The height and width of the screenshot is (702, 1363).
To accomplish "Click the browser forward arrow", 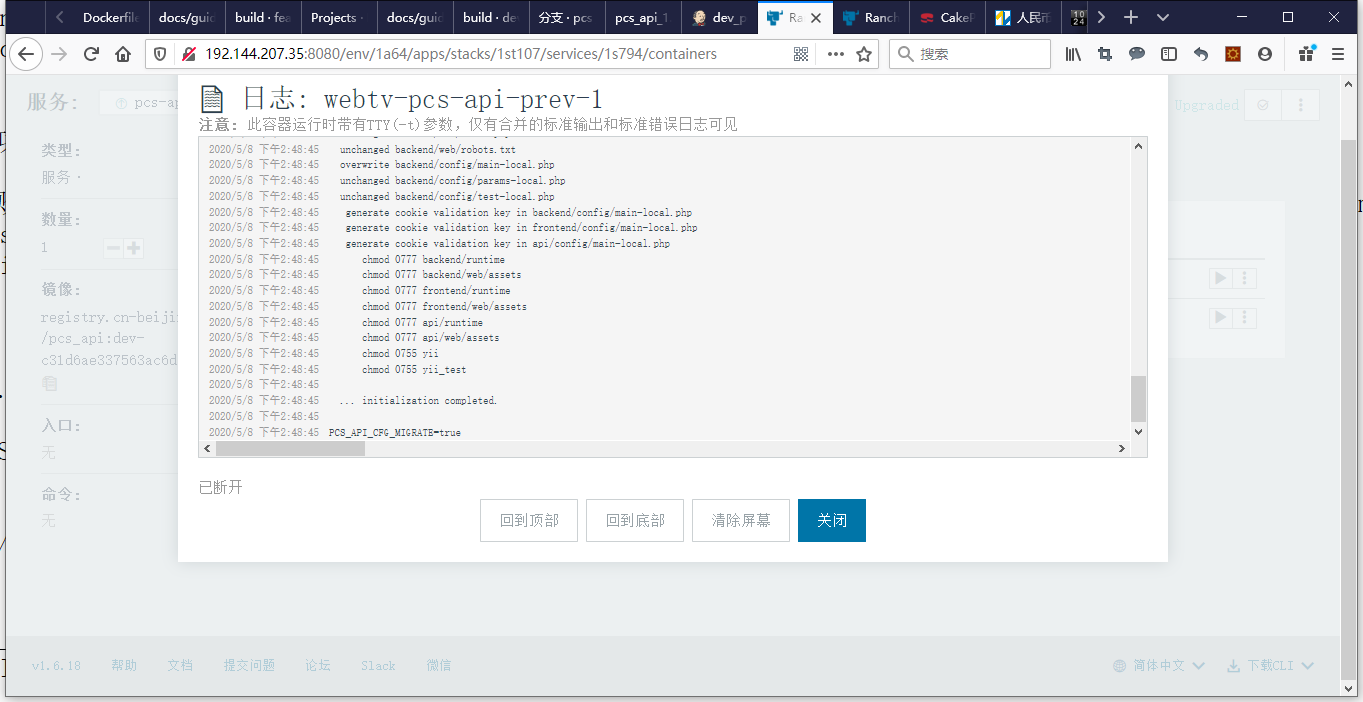I will click(60, 54).
